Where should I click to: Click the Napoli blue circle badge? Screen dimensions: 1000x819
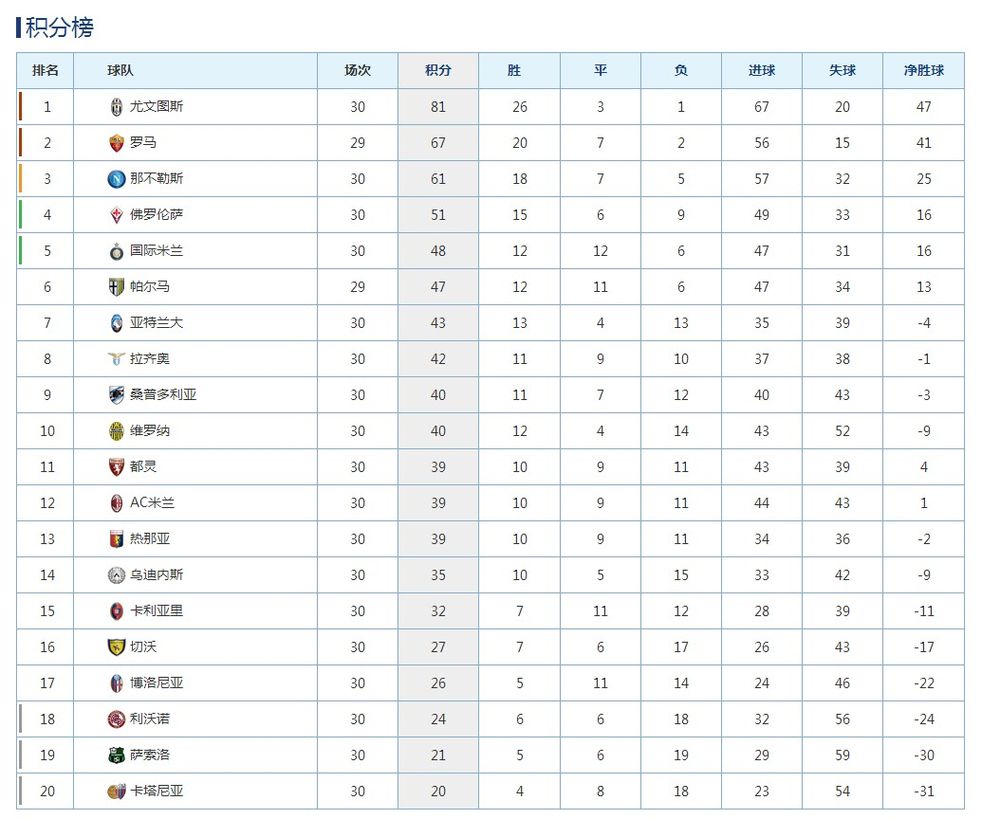tap(116, 179)
